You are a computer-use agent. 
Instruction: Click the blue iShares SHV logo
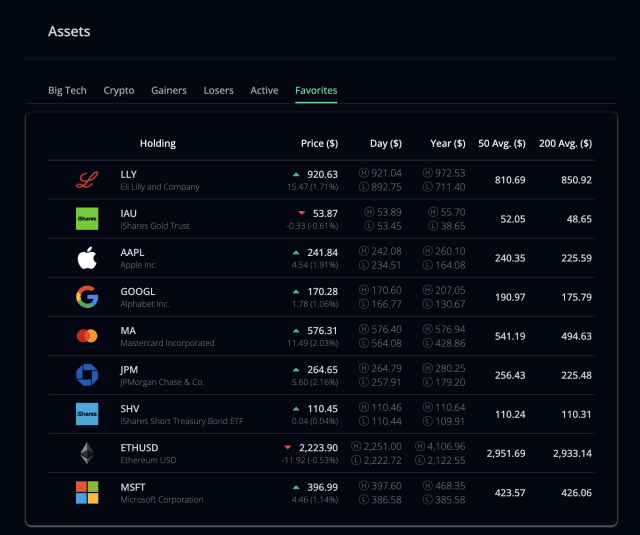pyautogui.click(x=87, y=414)
